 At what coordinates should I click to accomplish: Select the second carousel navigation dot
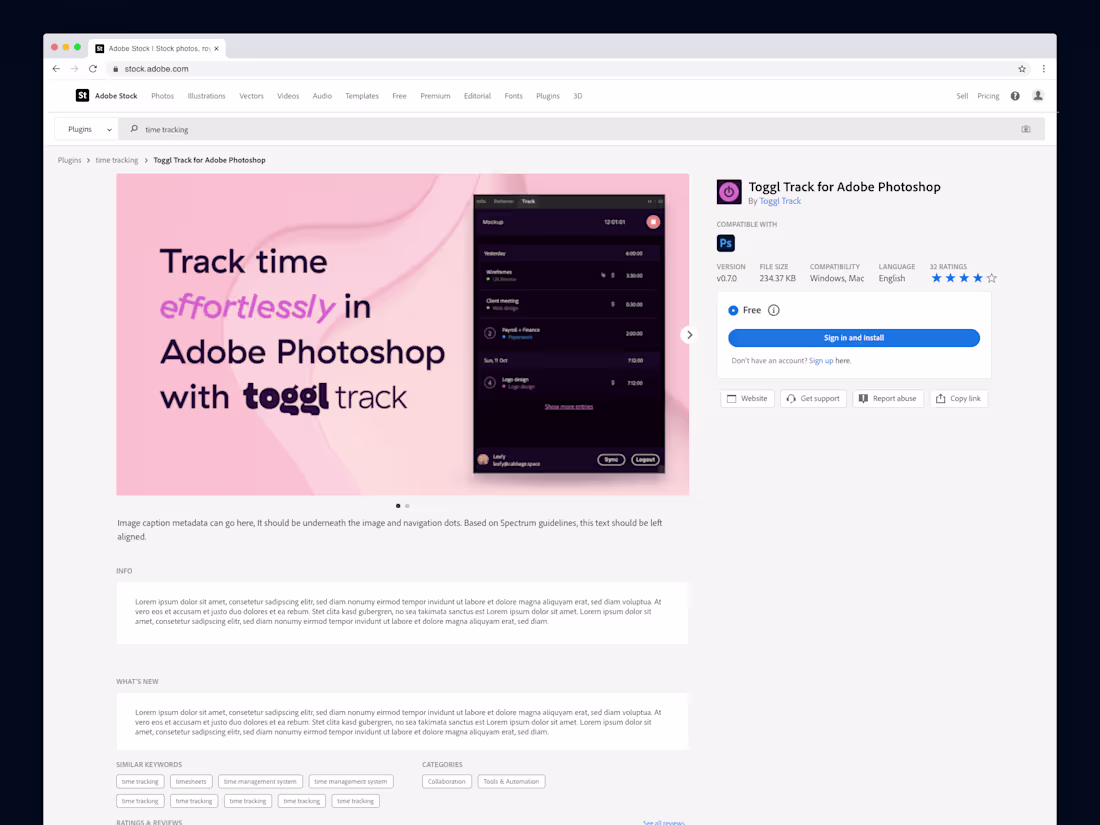[407, 505]
